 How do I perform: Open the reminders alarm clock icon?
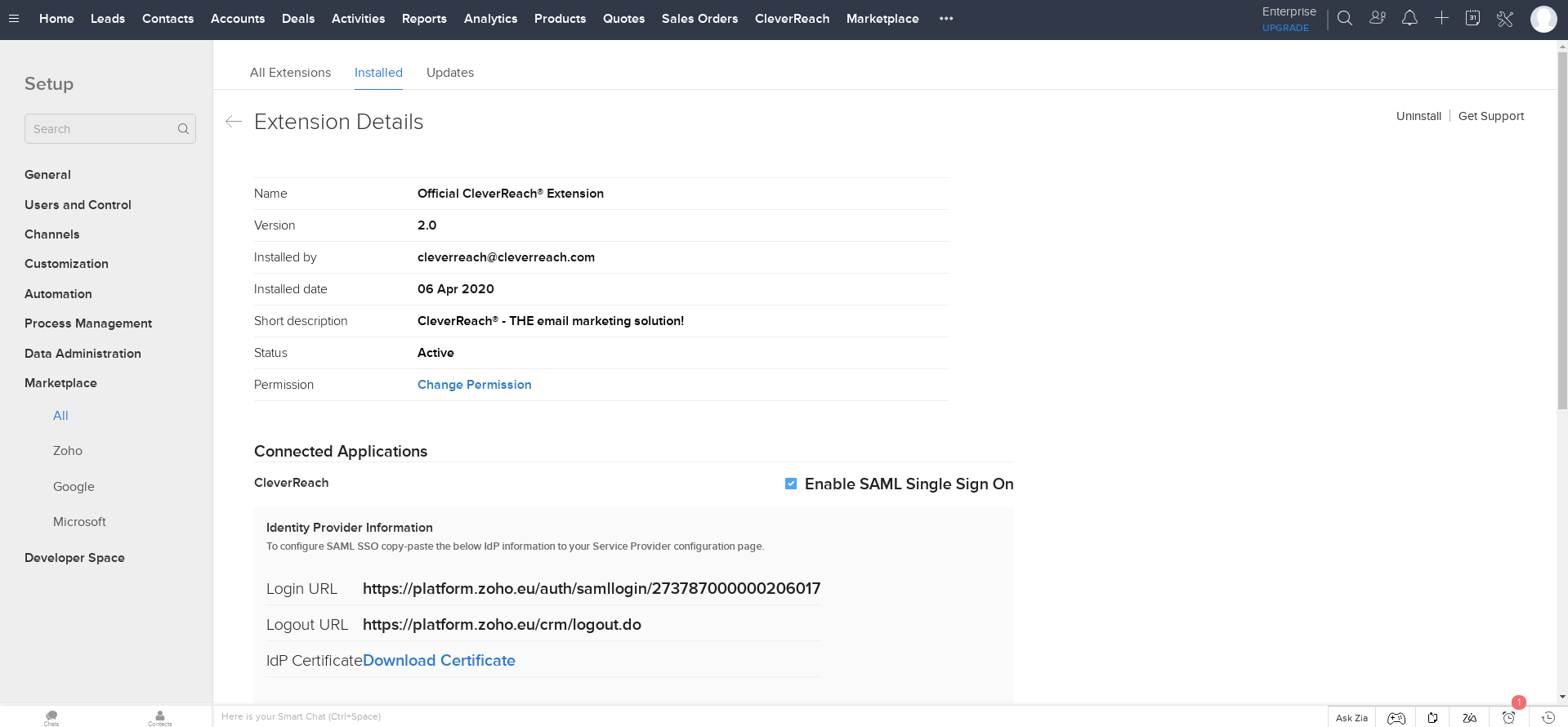point(1508,718)
